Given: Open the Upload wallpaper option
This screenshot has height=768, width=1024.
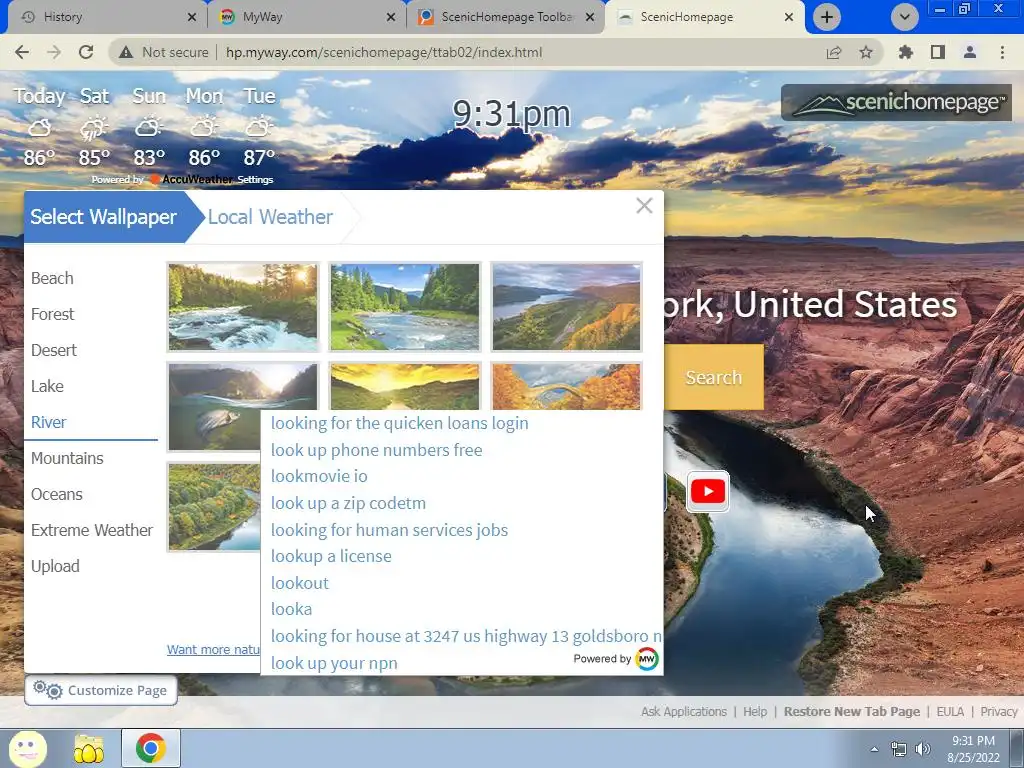Looking at the screenshot, I should point(55,566).
